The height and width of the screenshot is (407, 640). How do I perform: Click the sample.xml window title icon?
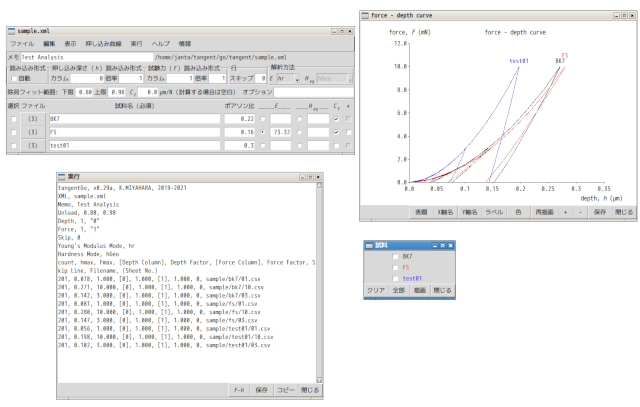coord(11,31)
